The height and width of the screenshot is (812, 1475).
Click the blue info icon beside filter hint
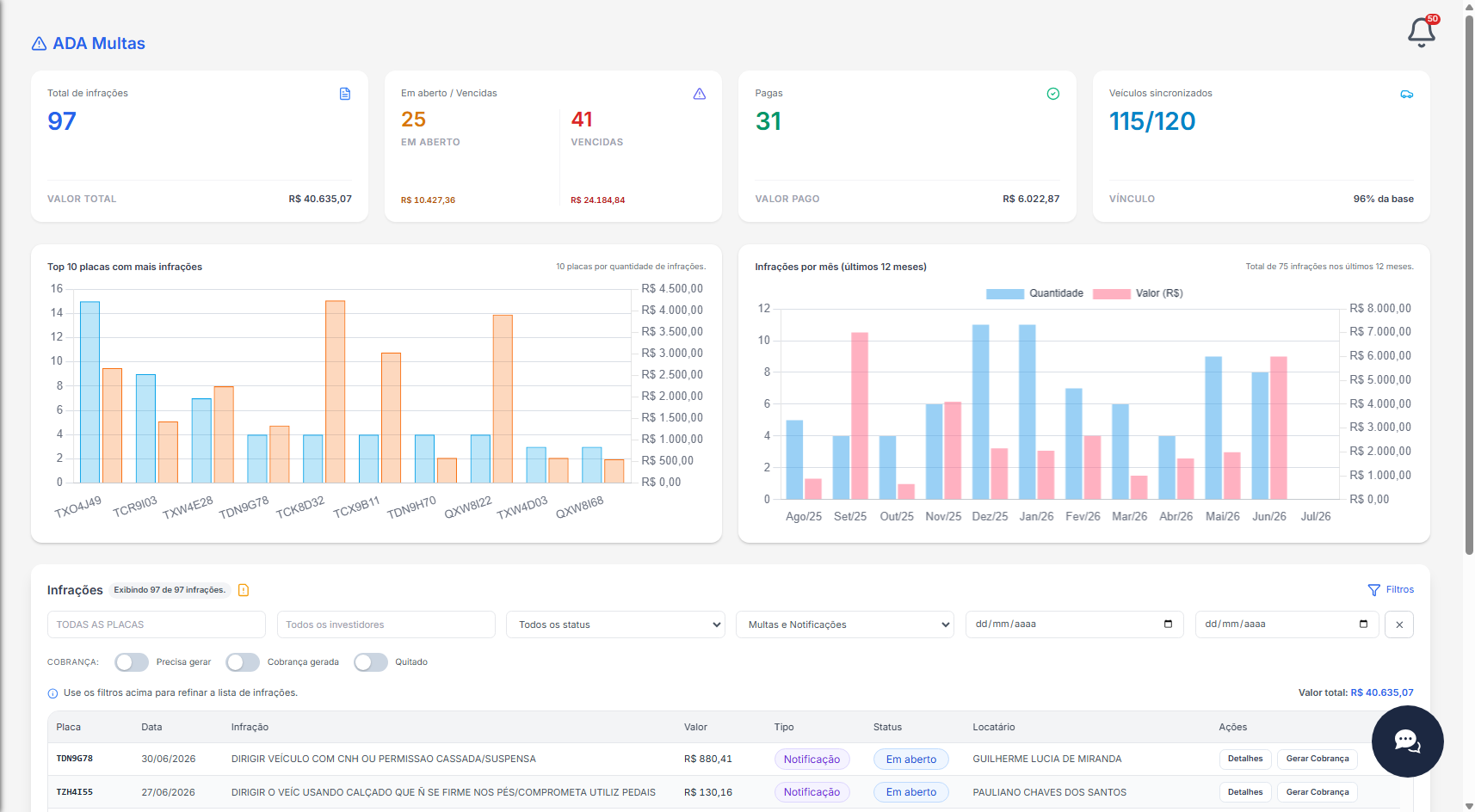(52, 693)
